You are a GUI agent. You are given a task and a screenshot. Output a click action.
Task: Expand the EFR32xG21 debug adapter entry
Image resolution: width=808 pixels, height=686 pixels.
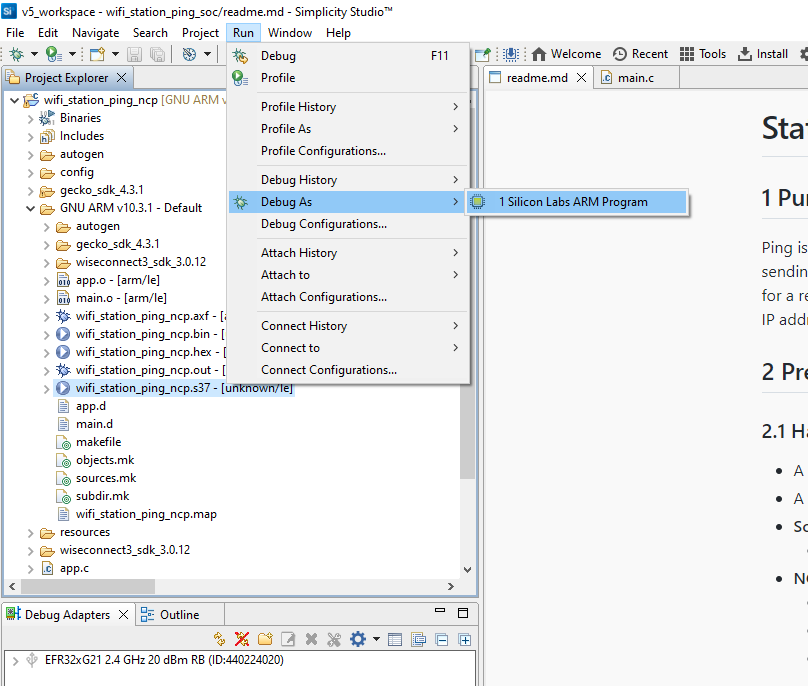click(x=15, y=660)
